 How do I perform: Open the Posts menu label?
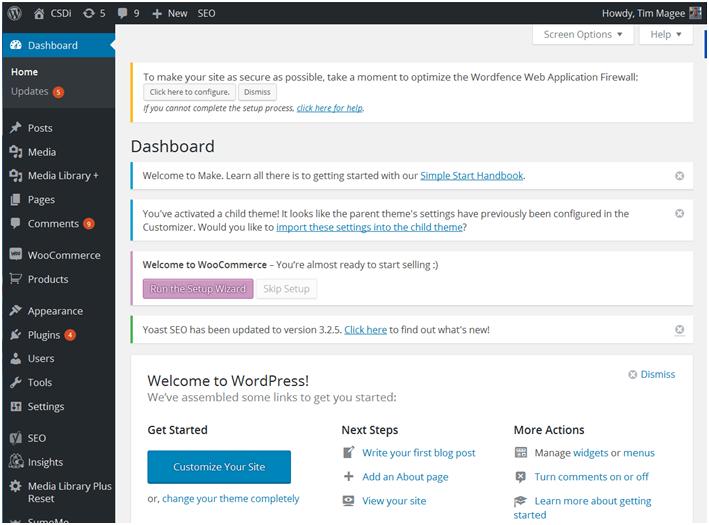click(40, 128)
